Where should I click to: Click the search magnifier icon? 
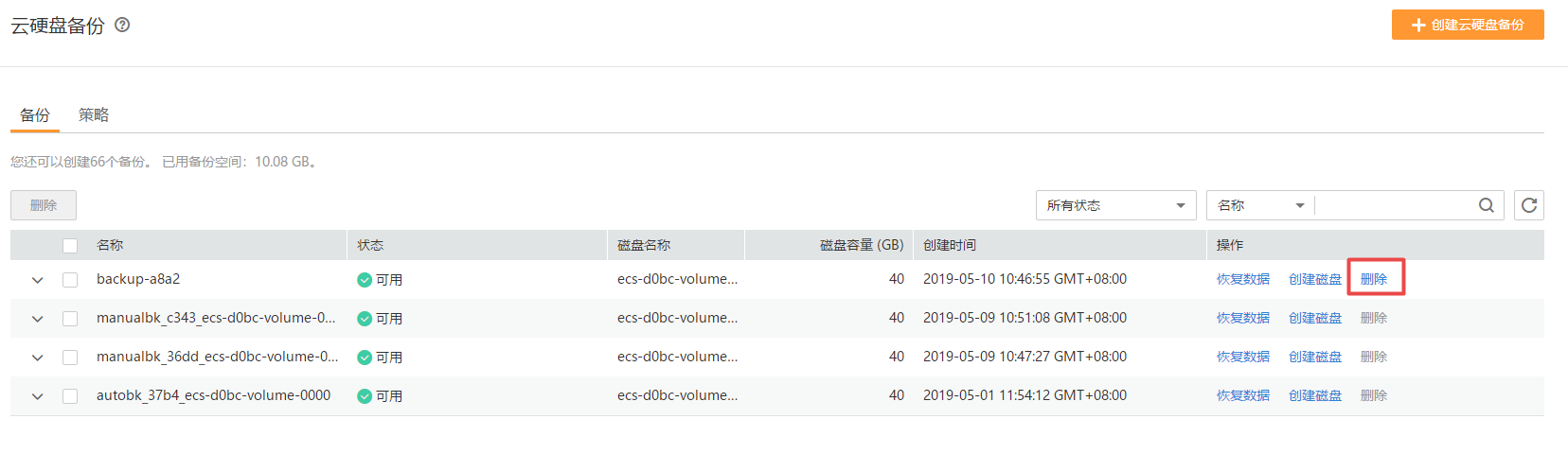(1487, 205)
